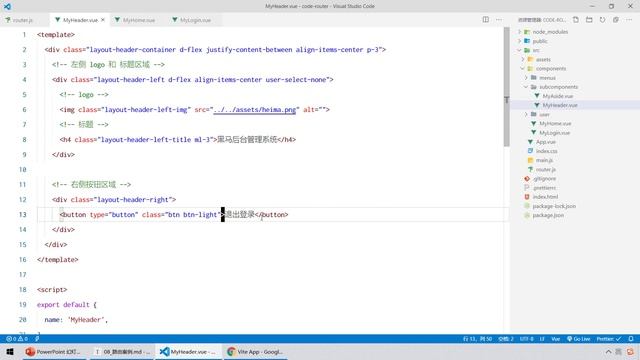The image size is (640, 360).
Task: Click errors and warnings status indicator
Action: [17, 339]
